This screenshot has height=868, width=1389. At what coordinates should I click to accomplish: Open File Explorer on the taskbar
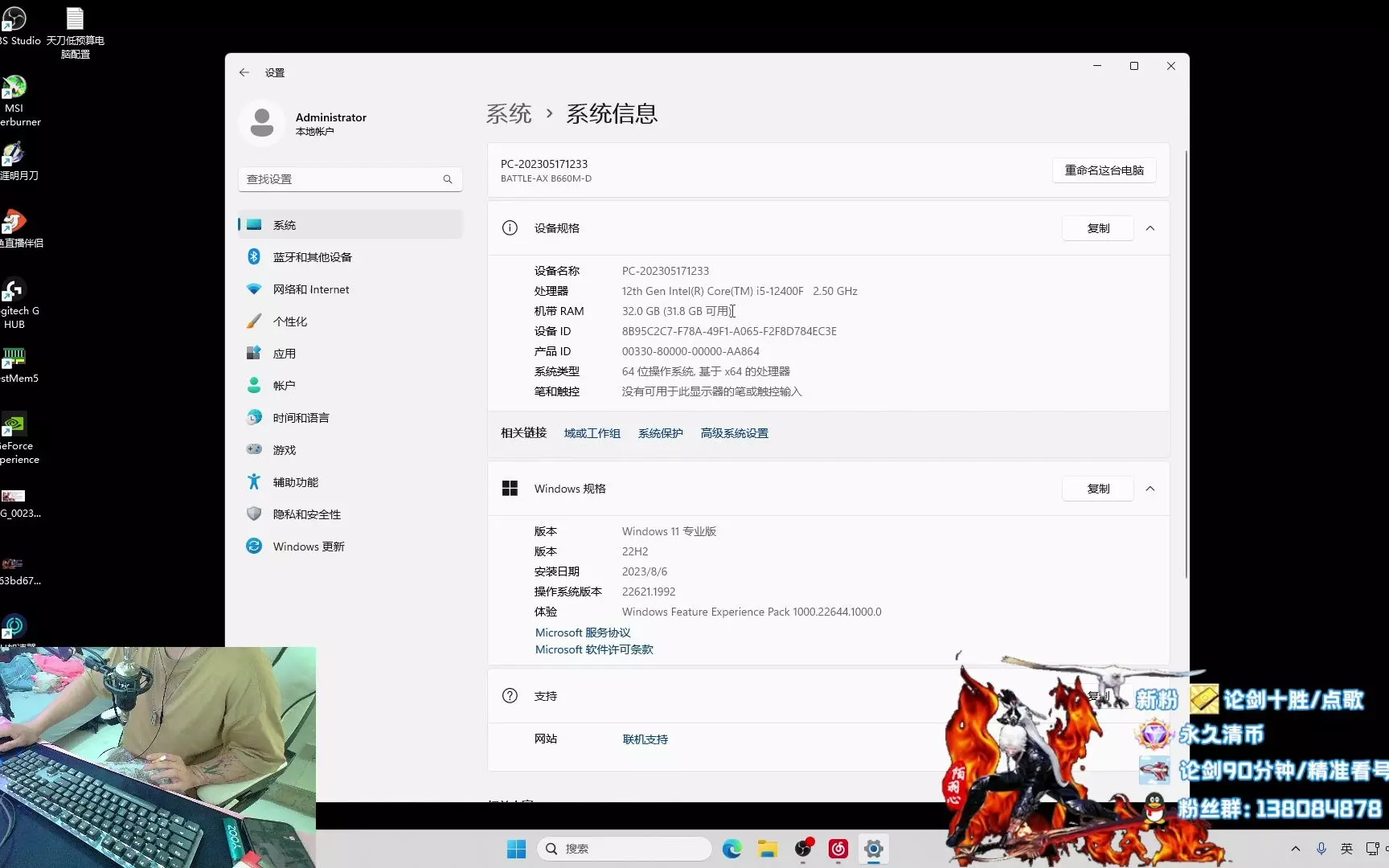[x=768, y=849]
